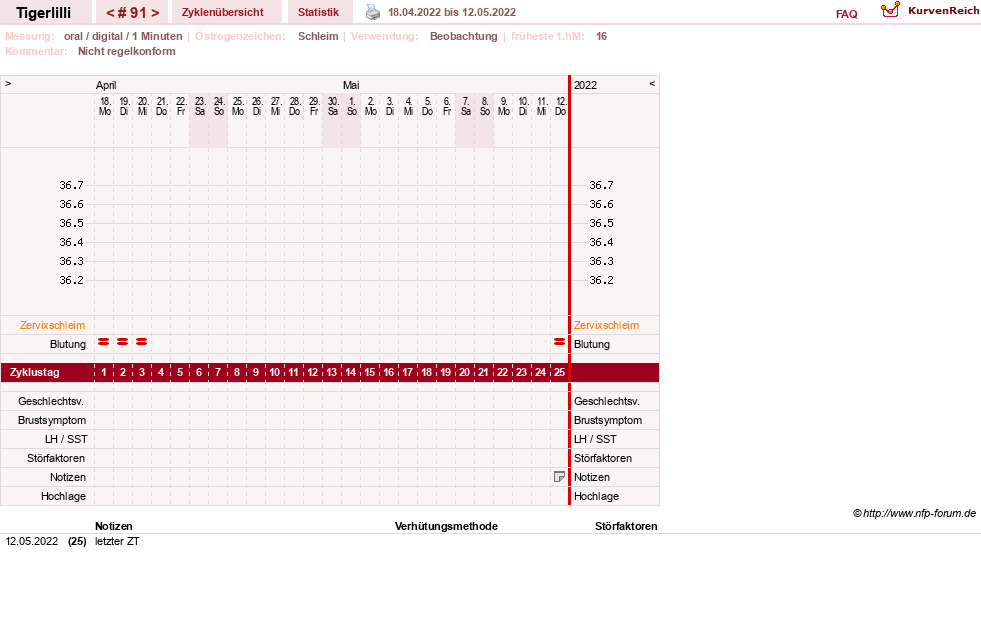Select cycle day 1 in Zyklustag row
Viewport: 981px width, 625px height.
tap(104, 372)
